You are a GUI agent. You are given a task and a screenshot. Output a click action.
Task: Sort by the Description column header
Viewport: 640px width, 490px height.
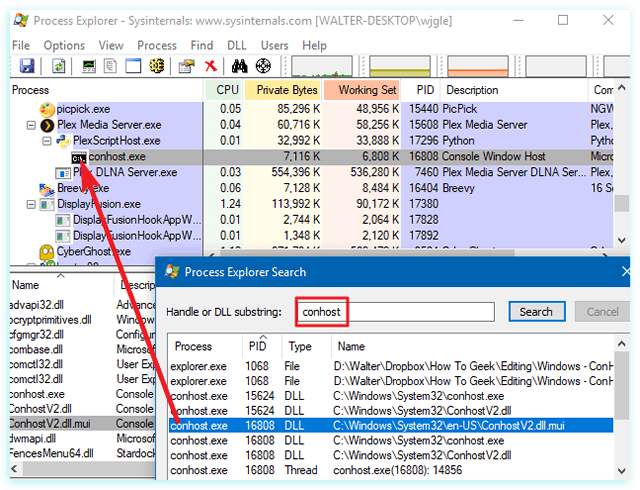coord(514,90)
